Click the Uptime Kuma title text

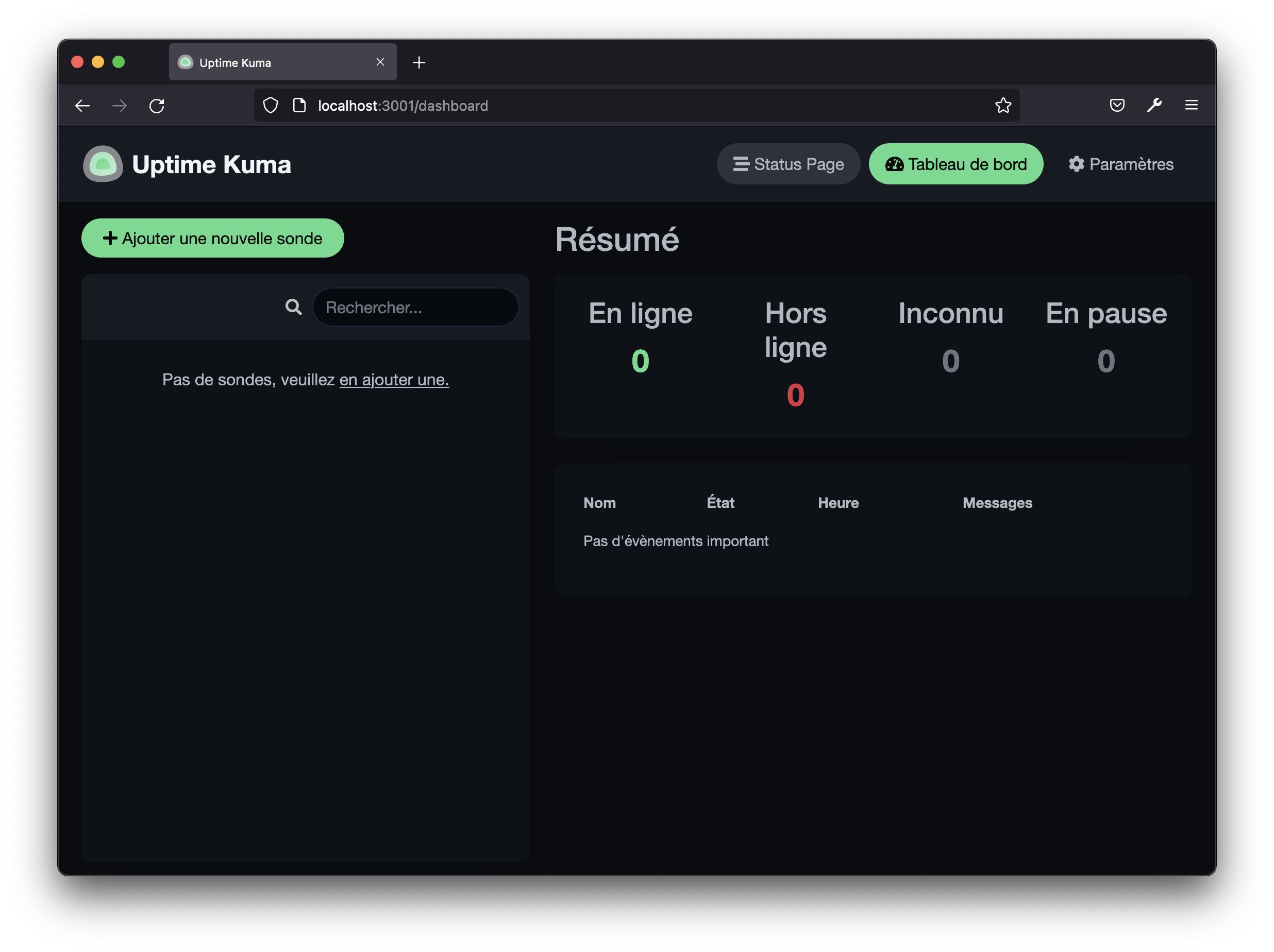(x=211, y=165)
